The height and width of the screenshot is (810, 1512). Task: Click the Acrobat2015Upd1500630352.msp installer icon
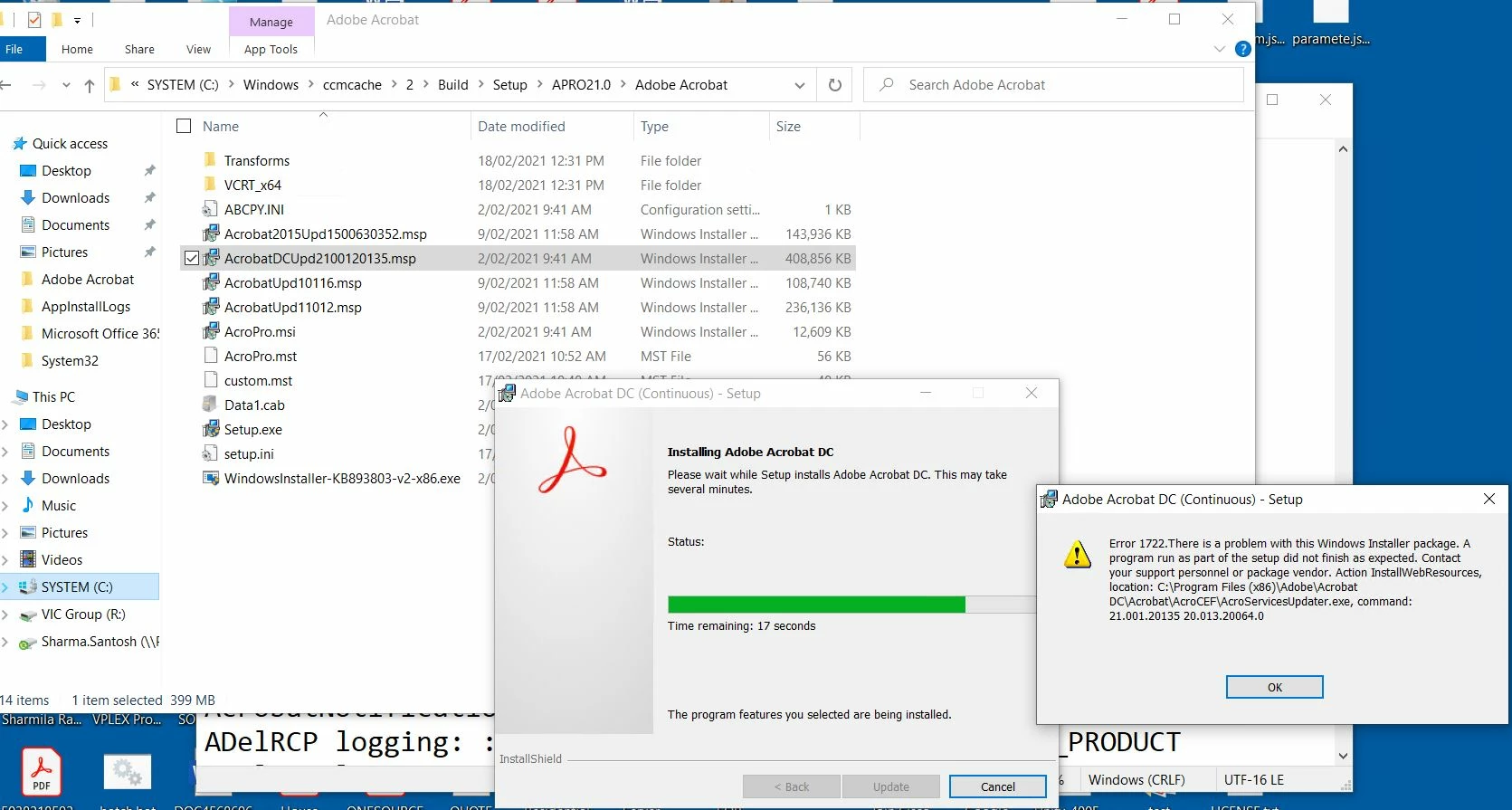pos(210,233)
